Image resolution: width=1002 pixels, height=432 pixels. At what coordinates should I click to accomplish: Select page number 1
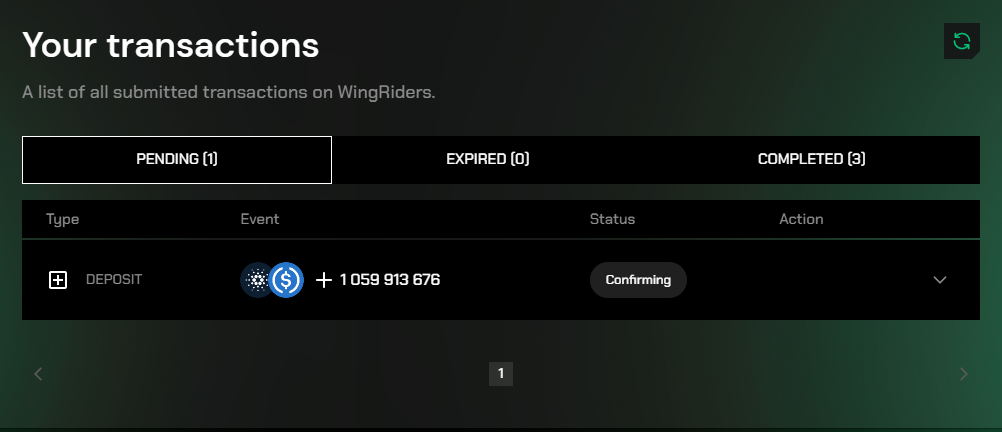[501, 374]
